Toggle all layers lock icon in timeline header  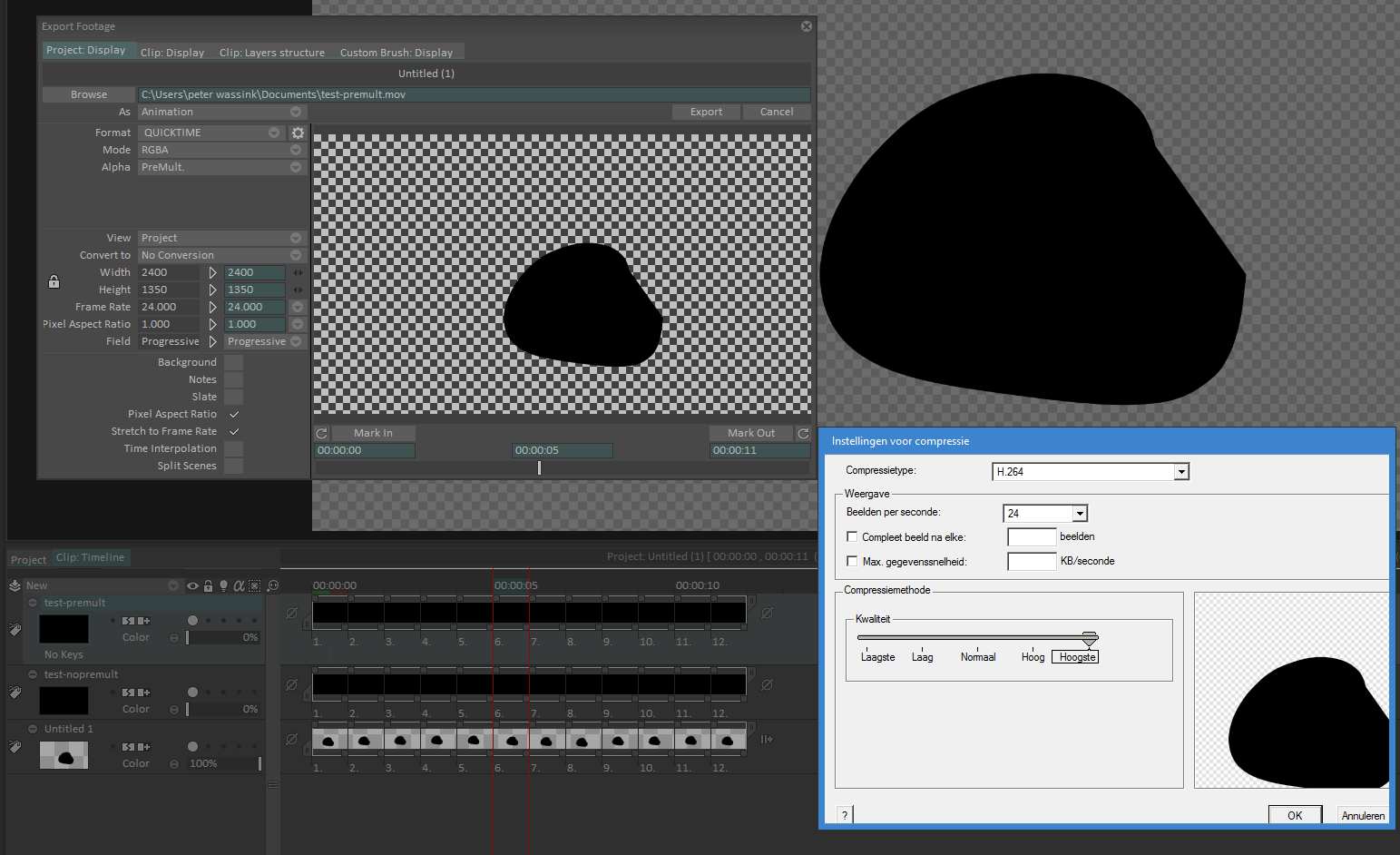(x=208, y=585)
